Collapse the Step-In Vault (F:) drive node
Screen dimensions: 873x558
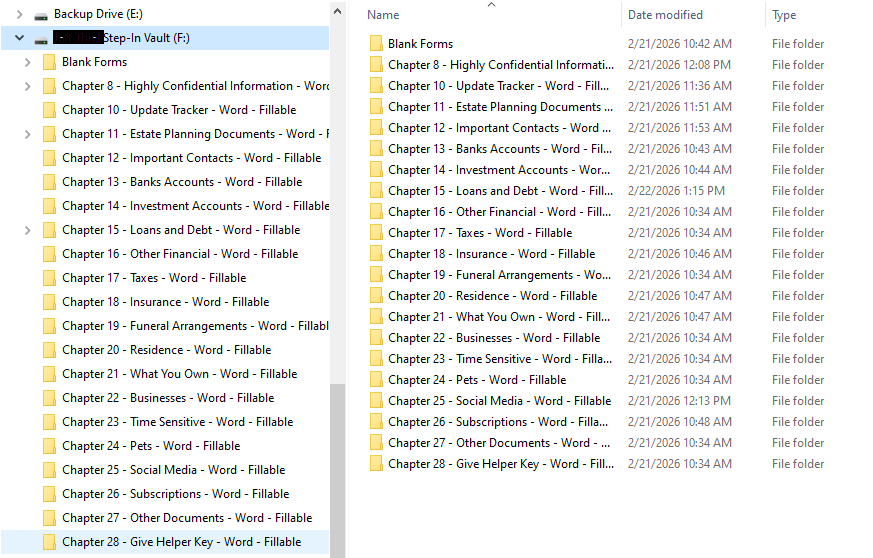pos(19,38)
